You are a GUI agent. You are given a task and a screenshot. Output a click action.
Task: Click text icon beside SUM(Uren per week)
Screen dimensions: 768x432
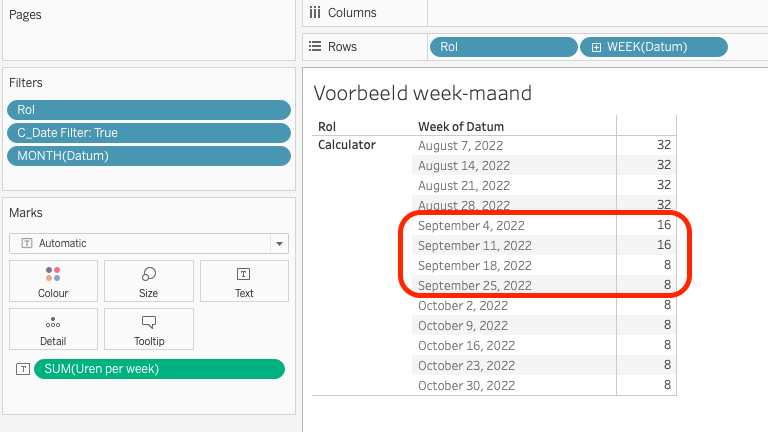pos(23,369)
